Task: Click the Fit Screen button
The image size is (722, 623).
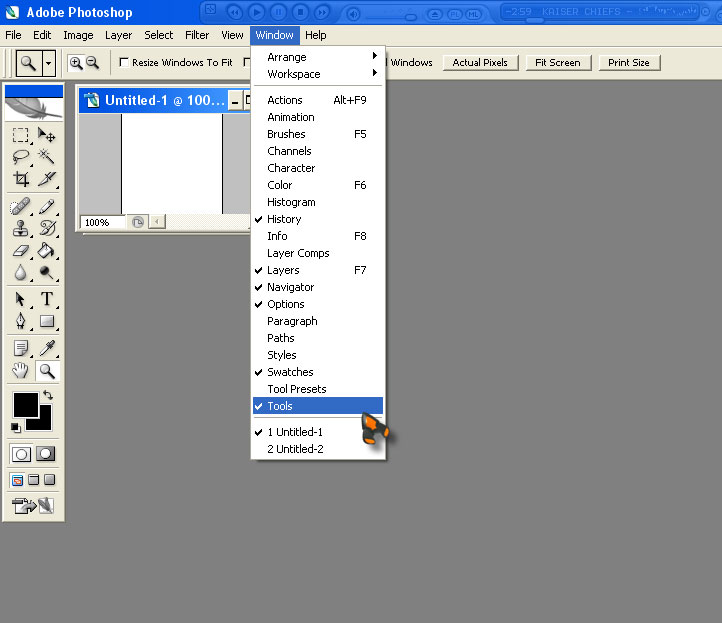Action: click(558, 63)
